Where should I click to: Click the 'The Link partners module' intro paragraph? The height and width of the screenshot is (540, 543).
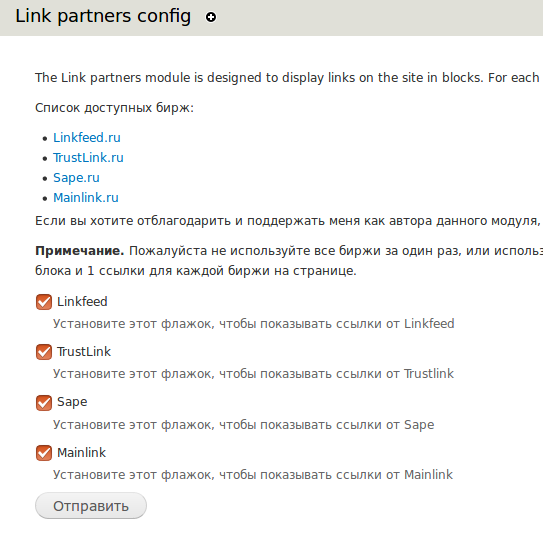tap(289, 78)
